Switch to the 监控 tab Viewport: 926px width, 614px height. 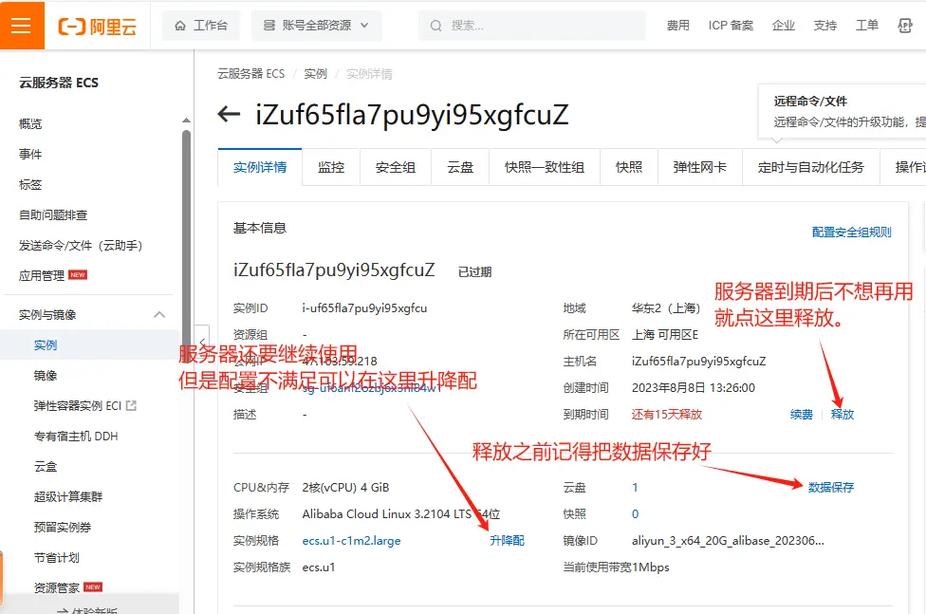coord(331,167)
